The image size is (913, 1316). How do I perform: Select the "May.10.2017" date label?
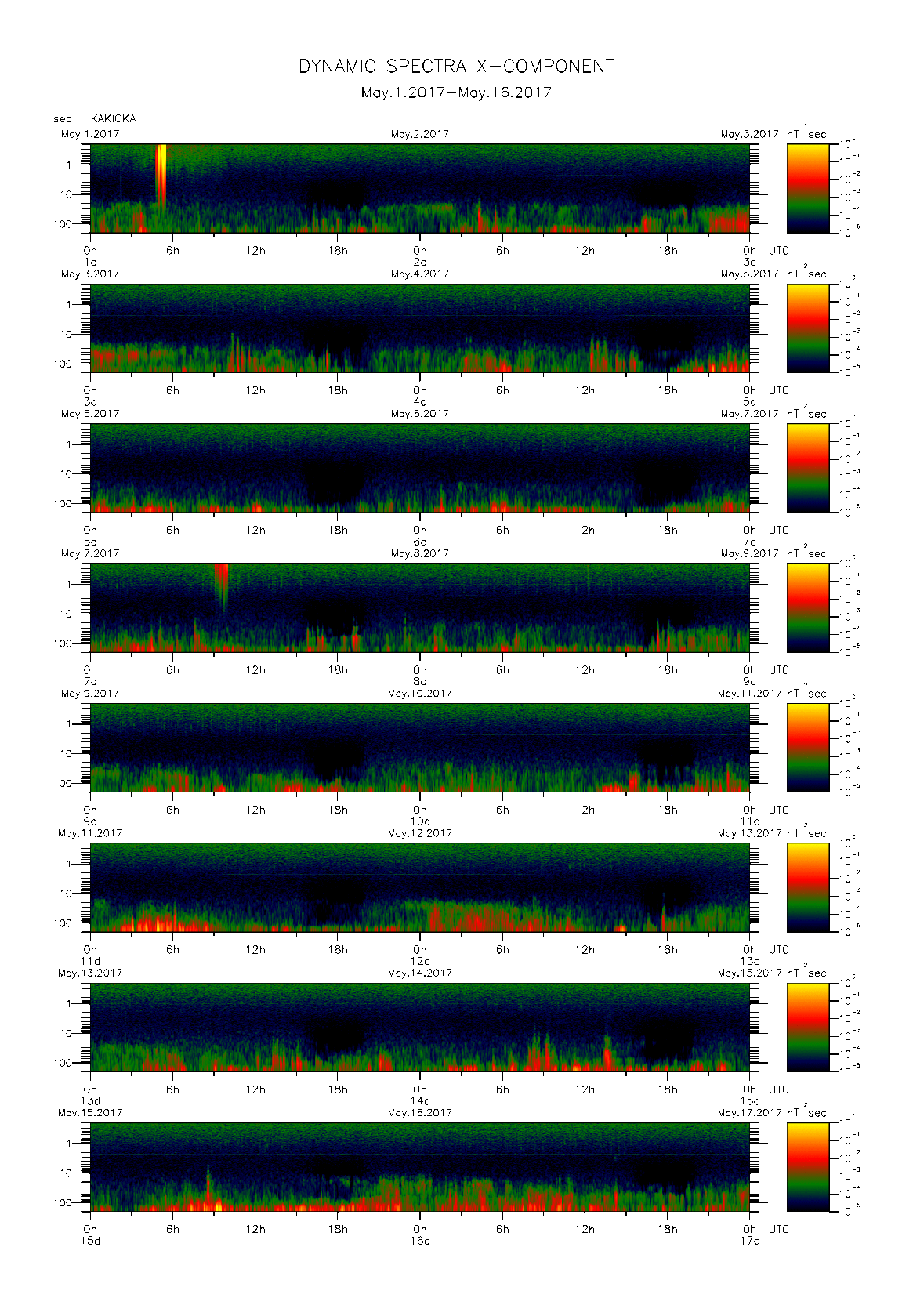tap(420, 694)
